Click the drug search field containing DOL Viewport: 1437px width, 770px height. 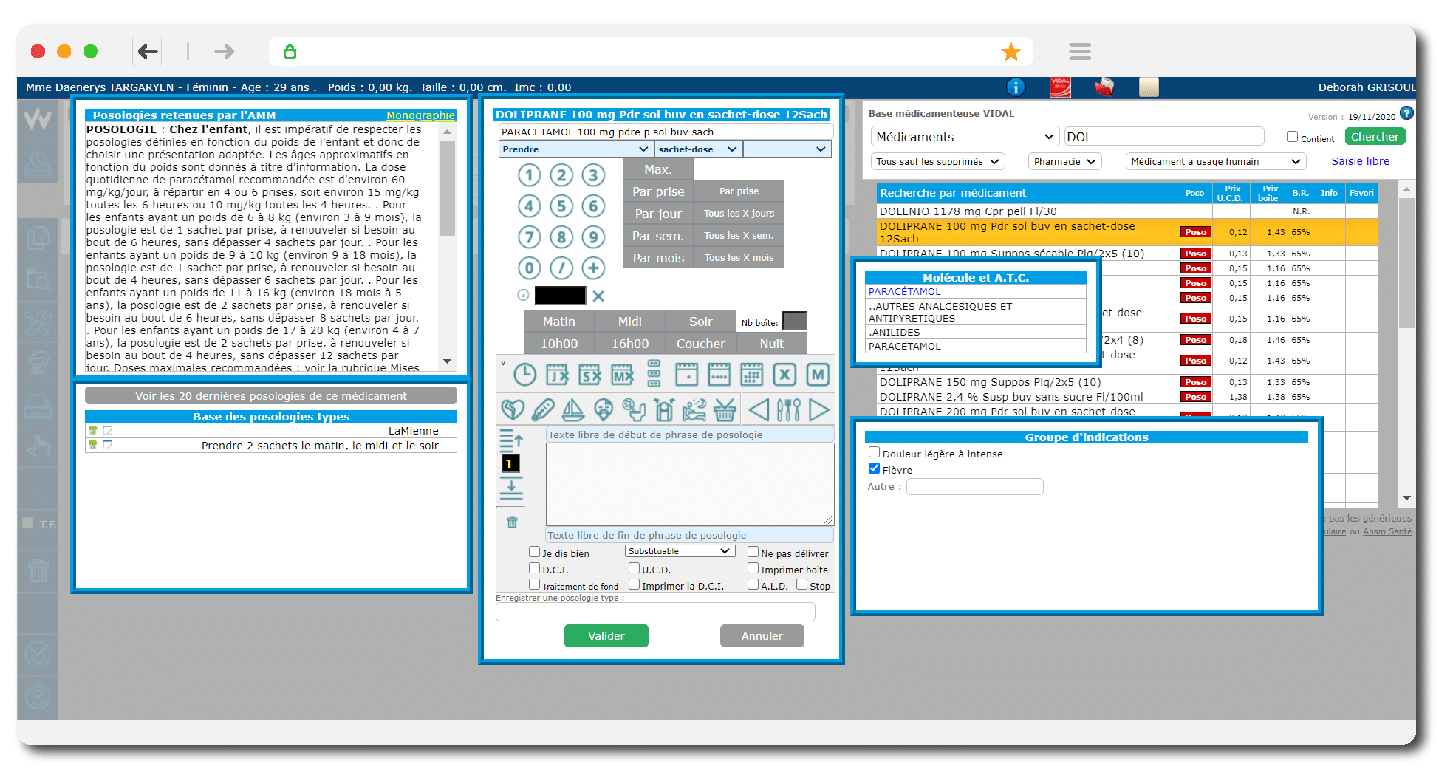pyautogui.click(x=1163, y=136)
